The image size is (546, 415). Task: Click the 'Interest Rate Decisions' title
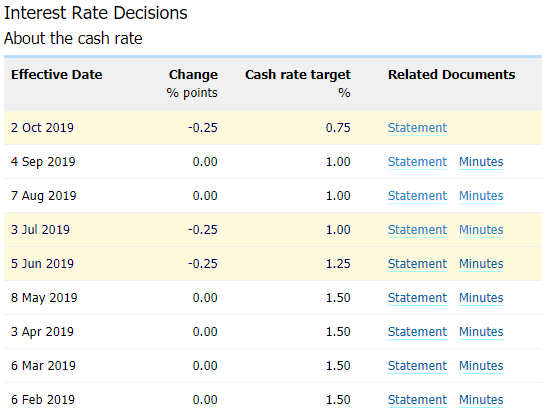[96, 13]
